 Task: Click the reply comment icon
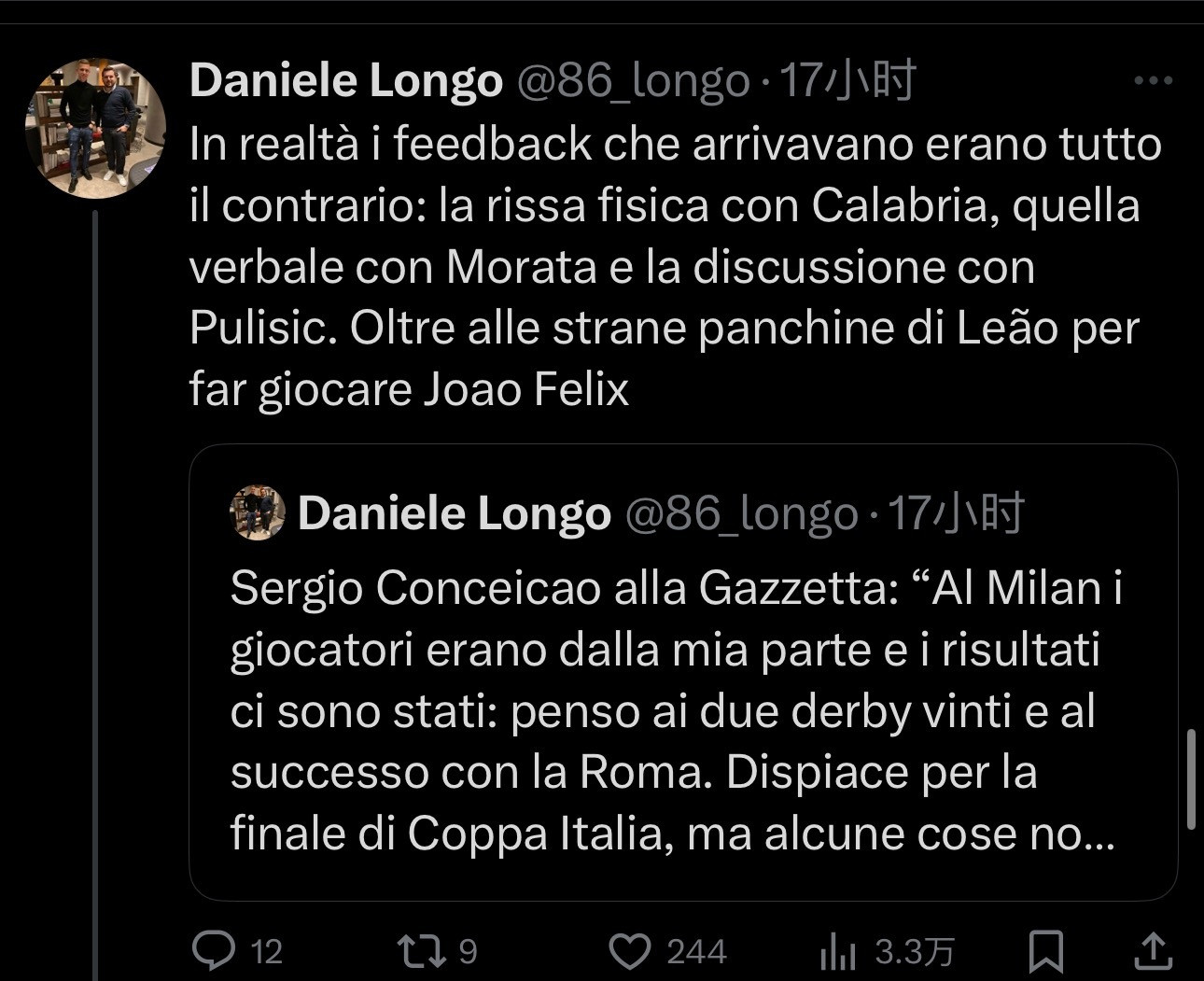(214, 951)
